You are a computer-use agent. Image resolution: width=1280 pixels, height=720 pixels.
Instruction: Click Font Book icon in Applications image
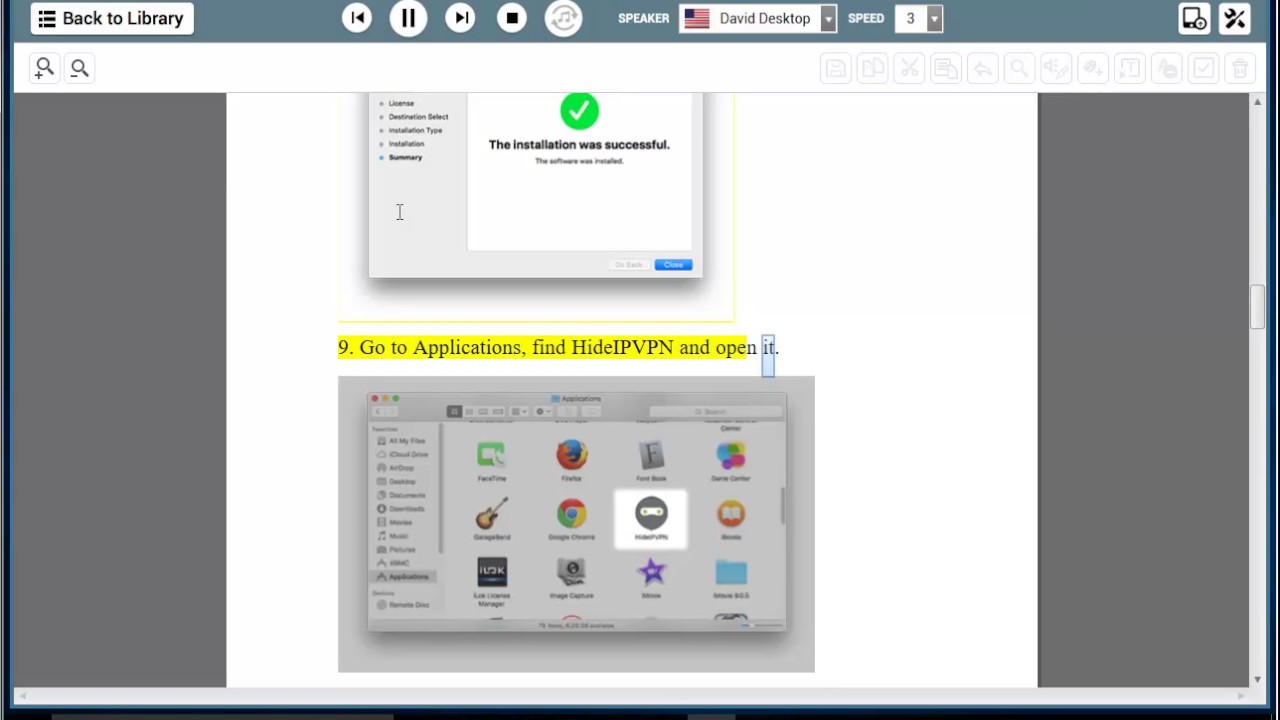pyautogui.click(x=651, y=455)
